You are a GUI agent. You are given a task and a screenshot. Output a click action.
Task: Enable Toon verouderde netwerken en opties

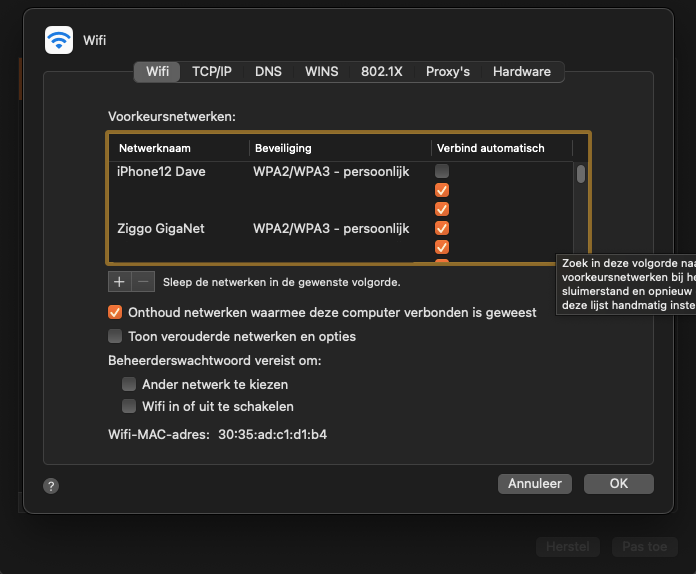pyautogui.click(x=115, y=337)
